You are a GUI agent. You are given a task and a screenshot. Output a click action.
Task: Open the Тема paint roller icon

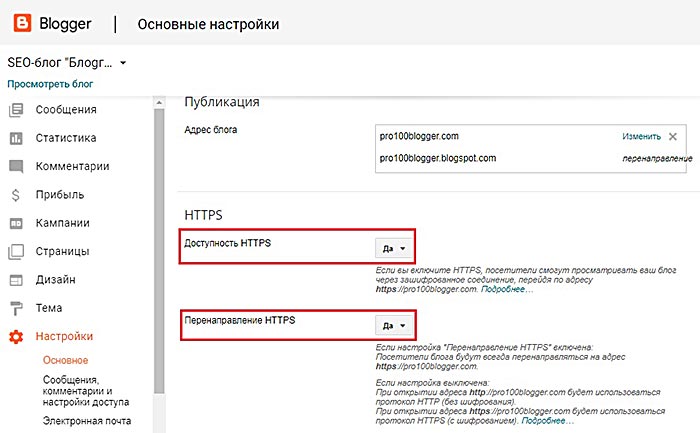16,308
